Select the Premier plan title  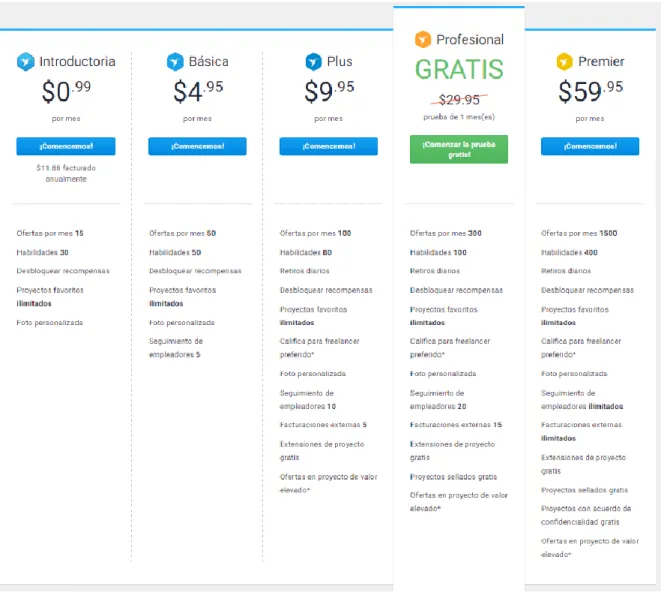click(x=601, y=62)
